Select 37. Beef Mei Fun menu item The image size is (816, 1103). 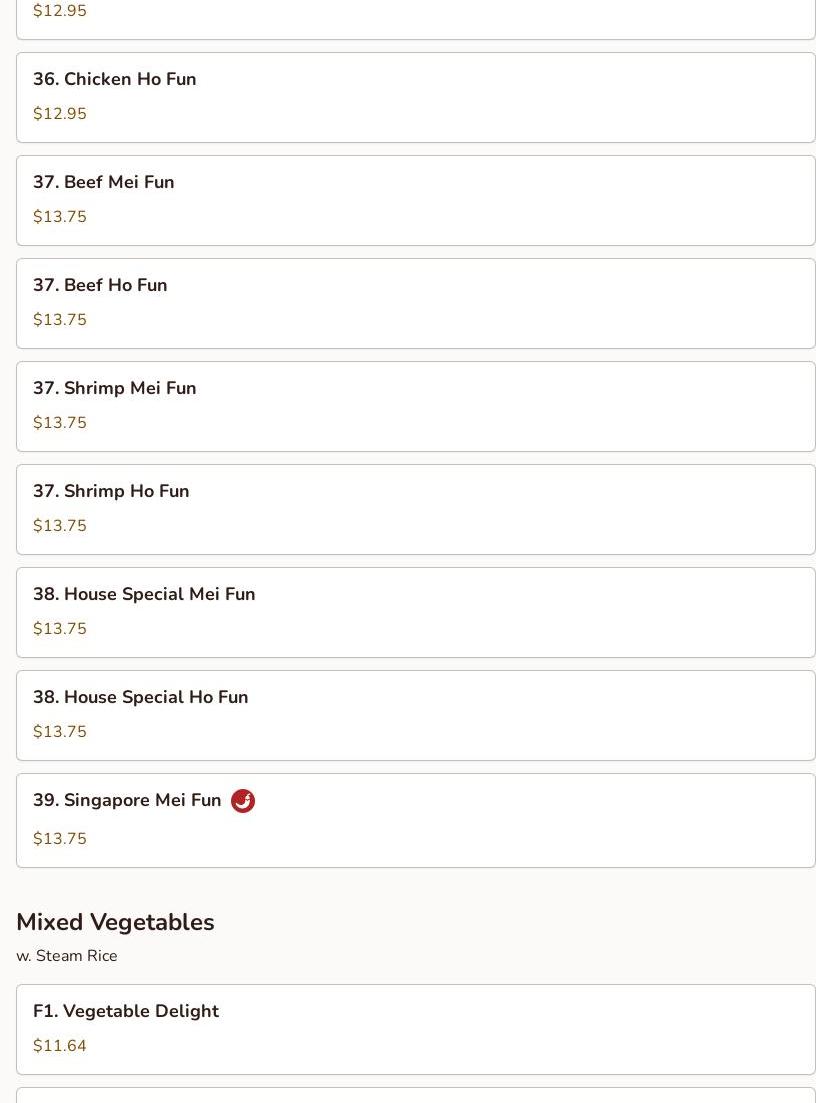pos(416,200)
